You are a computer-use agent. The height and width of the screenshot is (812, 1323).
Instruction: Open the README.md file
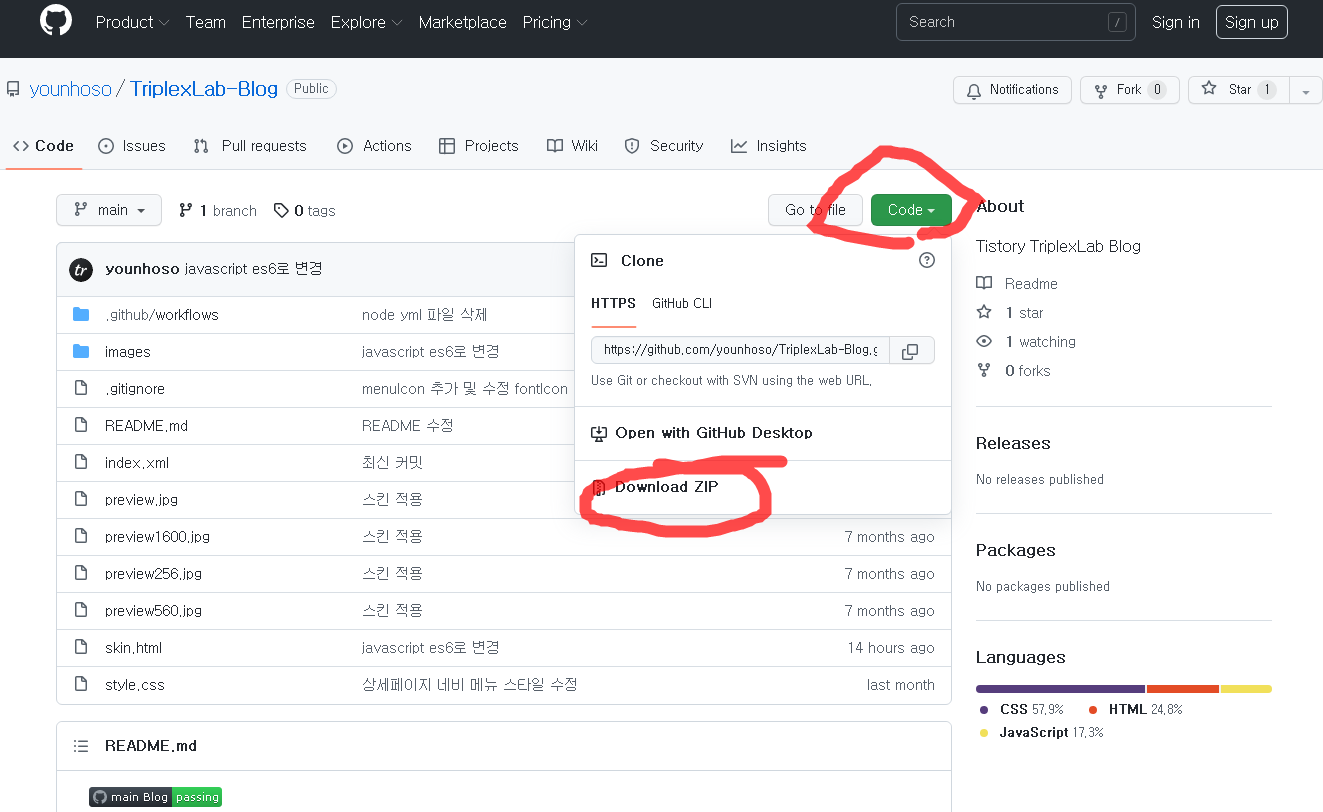(146, 426)
